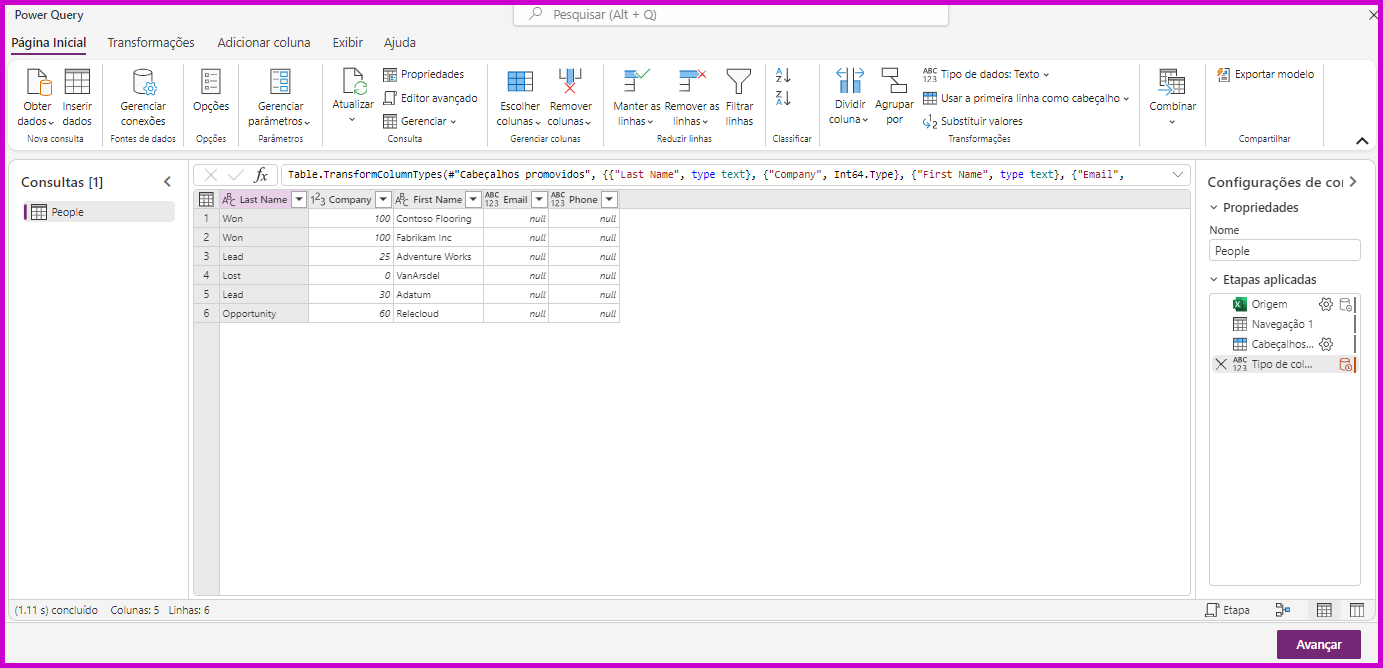Select the Contoso Flooring cell
Screen dimensions: 1383x668
point(438,218)
